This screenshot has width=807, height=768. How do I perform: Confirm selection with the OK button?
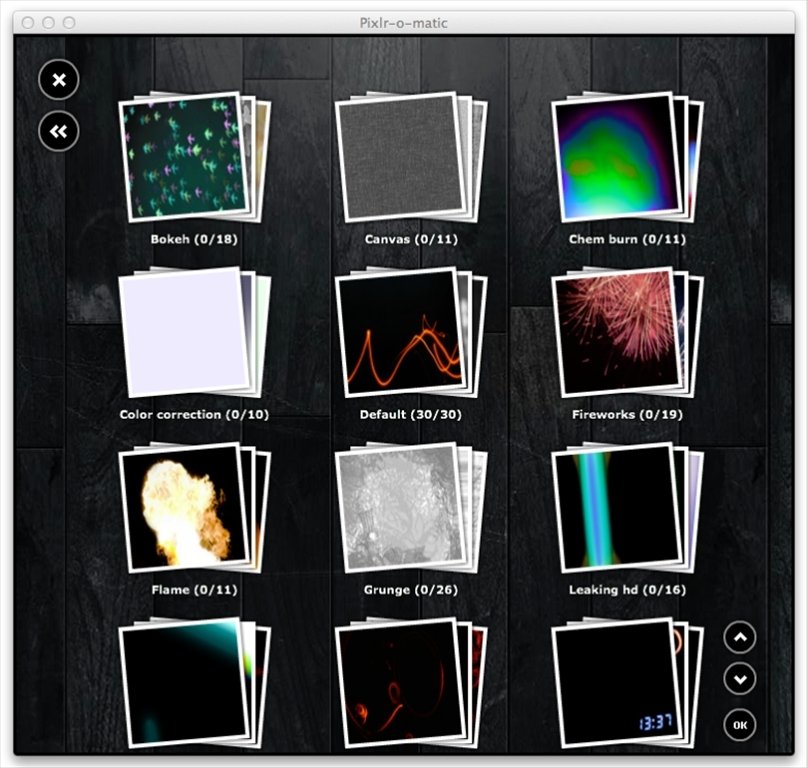[740, 725]
